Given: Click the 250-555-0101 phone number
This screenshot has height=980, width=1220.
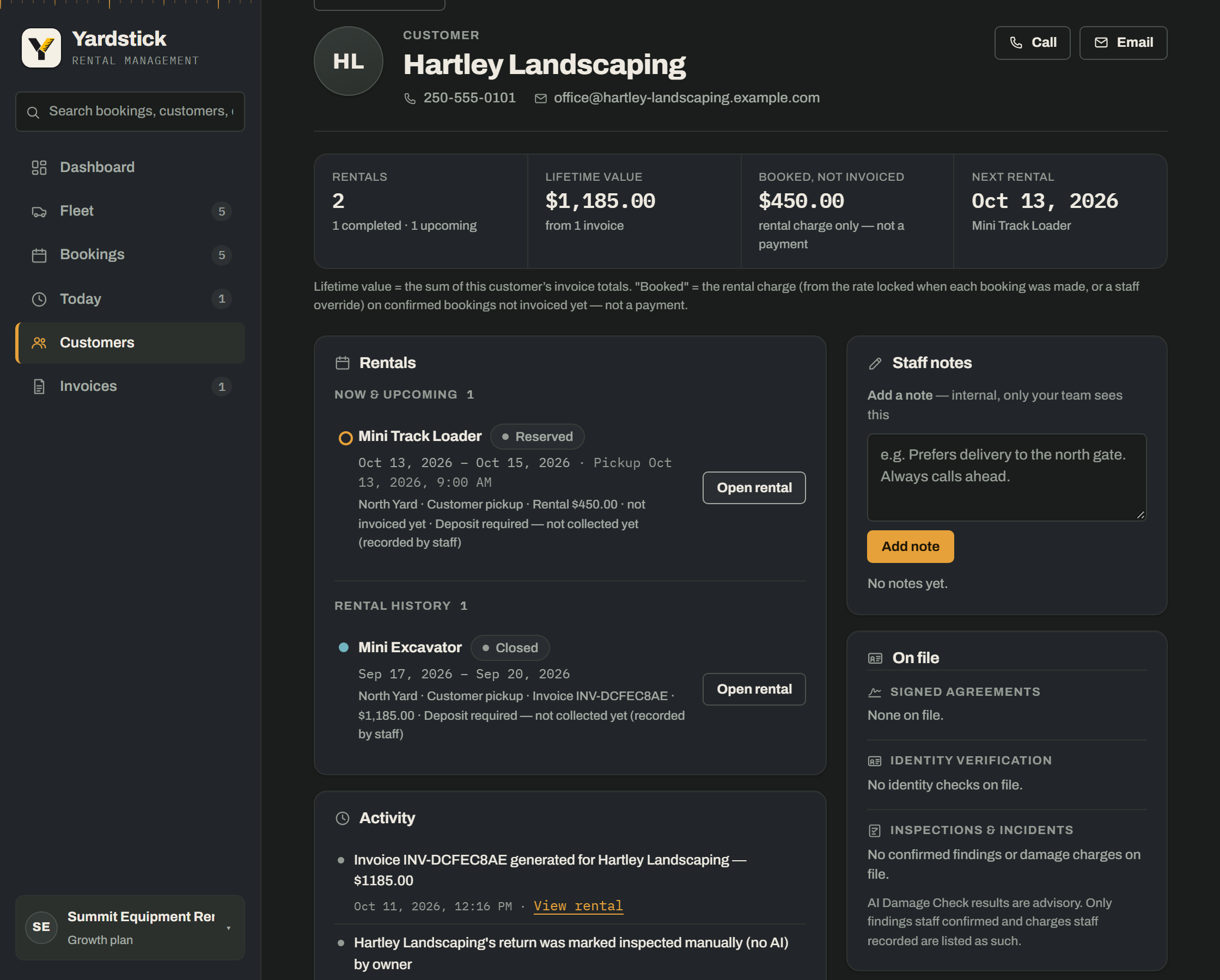Looking at the screenshot, I should (x=469, y=98).
